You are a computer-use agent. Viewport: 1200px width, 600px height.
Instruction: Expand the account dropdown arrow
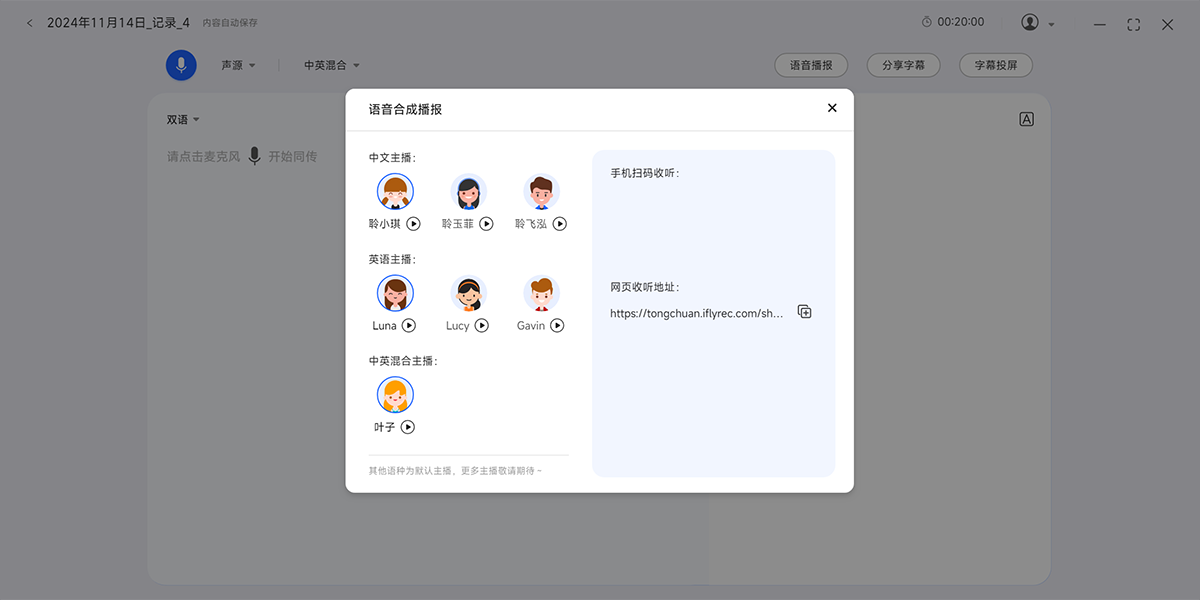coord(1051,24)
